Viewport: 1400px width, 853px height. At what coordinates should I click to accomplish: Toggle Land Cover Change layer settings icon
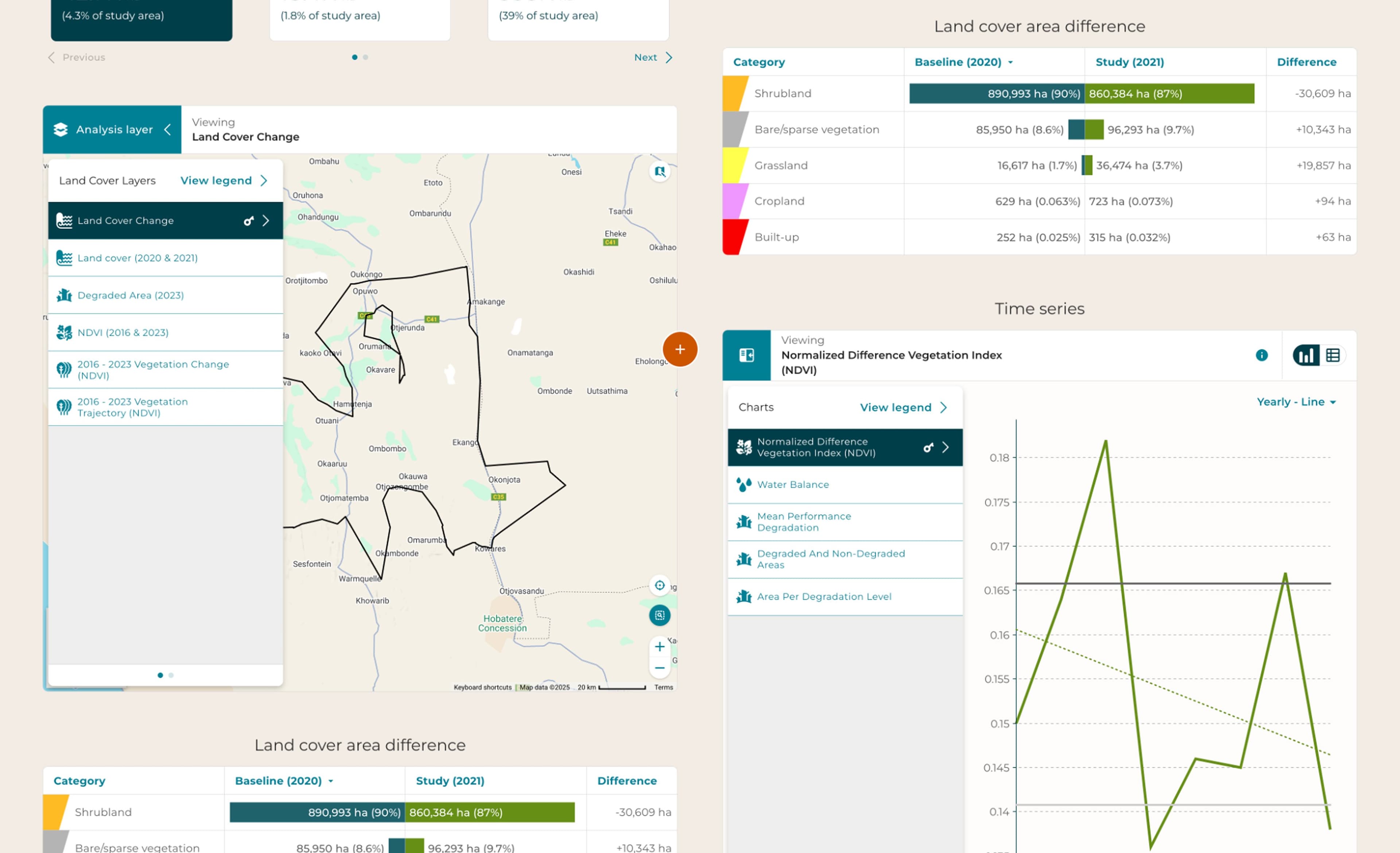coord(248,220)
